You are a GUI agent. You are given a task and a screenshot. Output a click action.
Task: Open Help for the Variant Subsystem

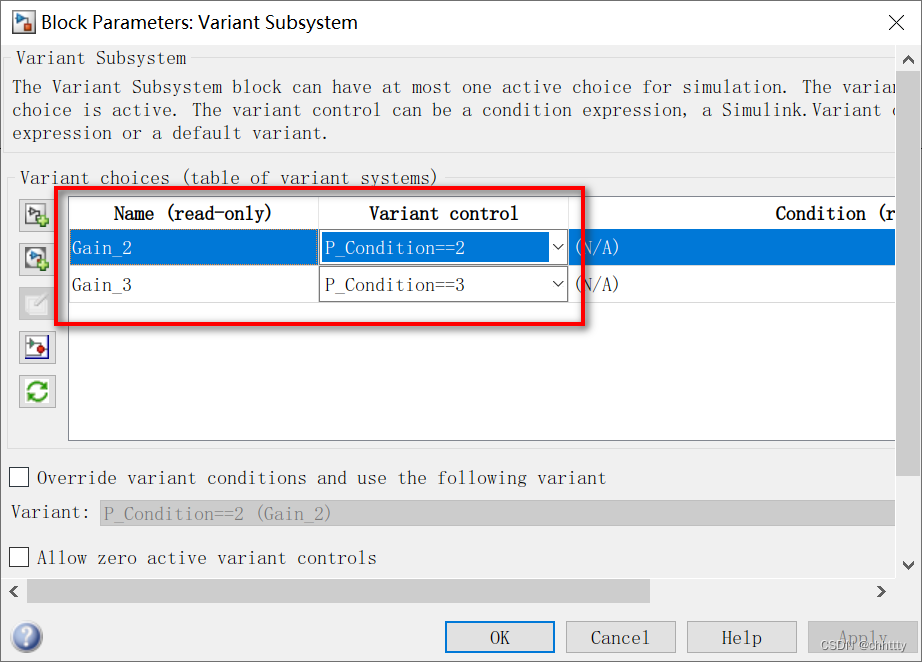click(741, 637)
